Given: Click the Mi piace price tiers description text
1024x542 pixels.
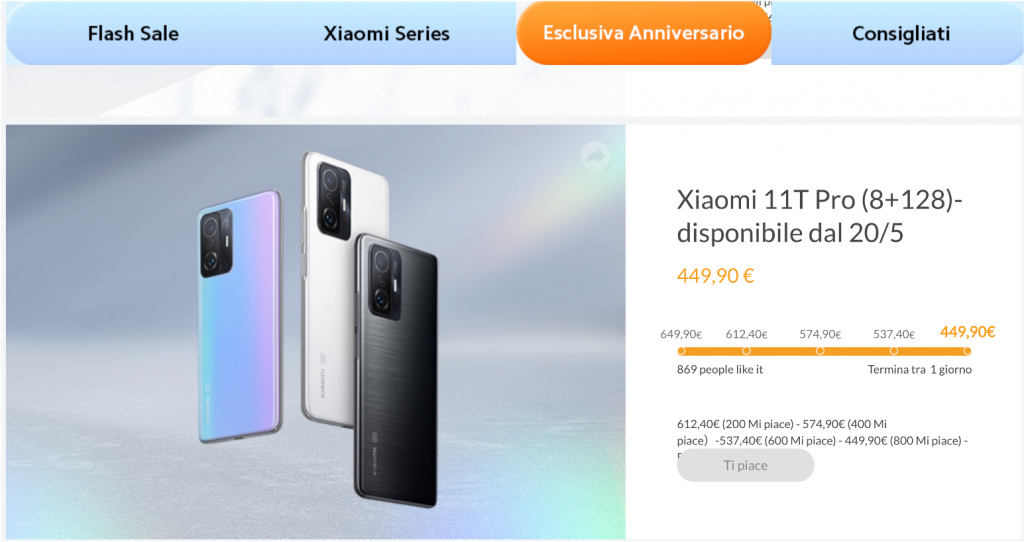Looking at the screenshot, I should coord(822,432).
